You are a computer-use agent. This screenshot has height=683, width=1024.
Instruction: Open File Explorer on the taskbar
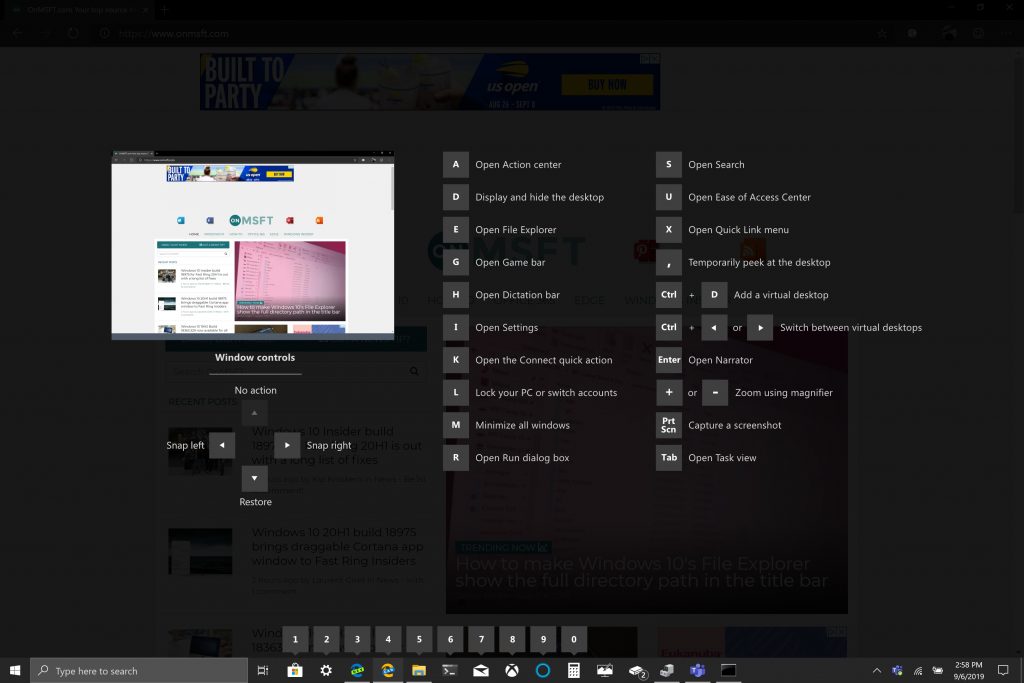tap(419, 671)
